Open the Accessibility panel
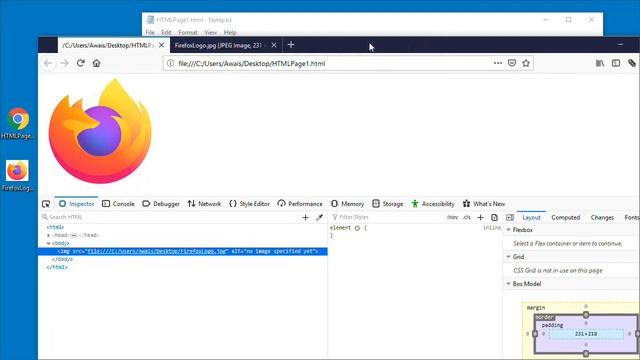The height and width of the screenshot is (360, 640). [433, 204]
